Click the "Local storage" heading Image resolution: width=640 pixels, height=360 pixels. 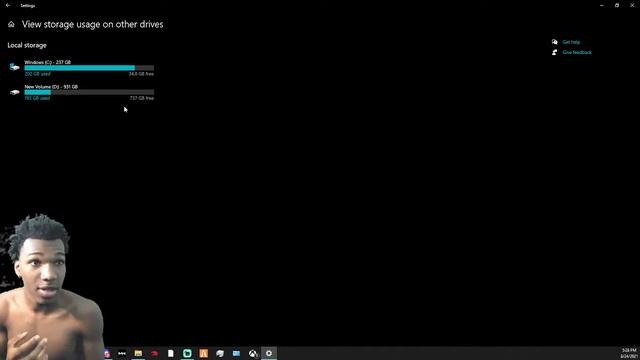point(27,45)
